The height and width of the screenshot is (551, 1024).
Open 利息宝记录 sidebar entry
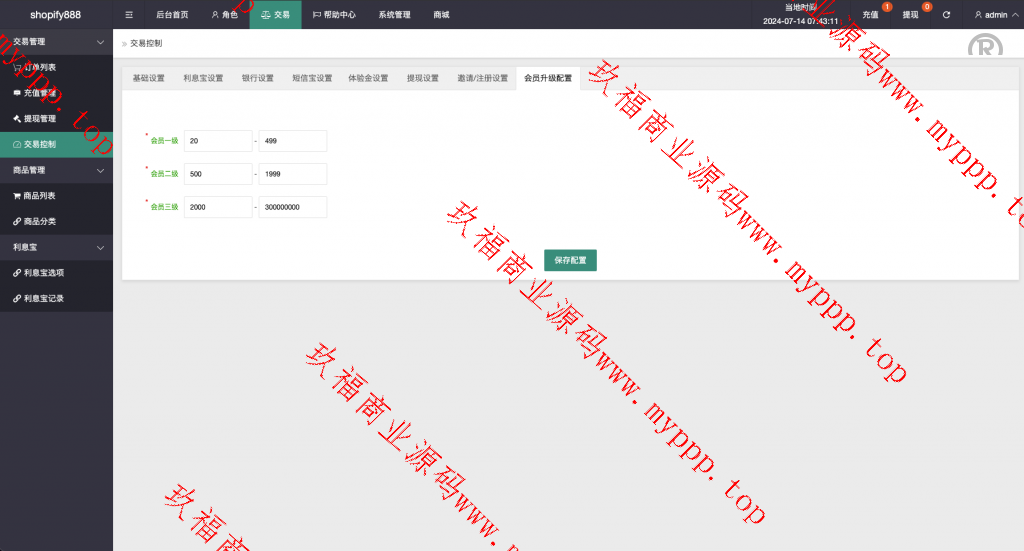pos(43,298)
